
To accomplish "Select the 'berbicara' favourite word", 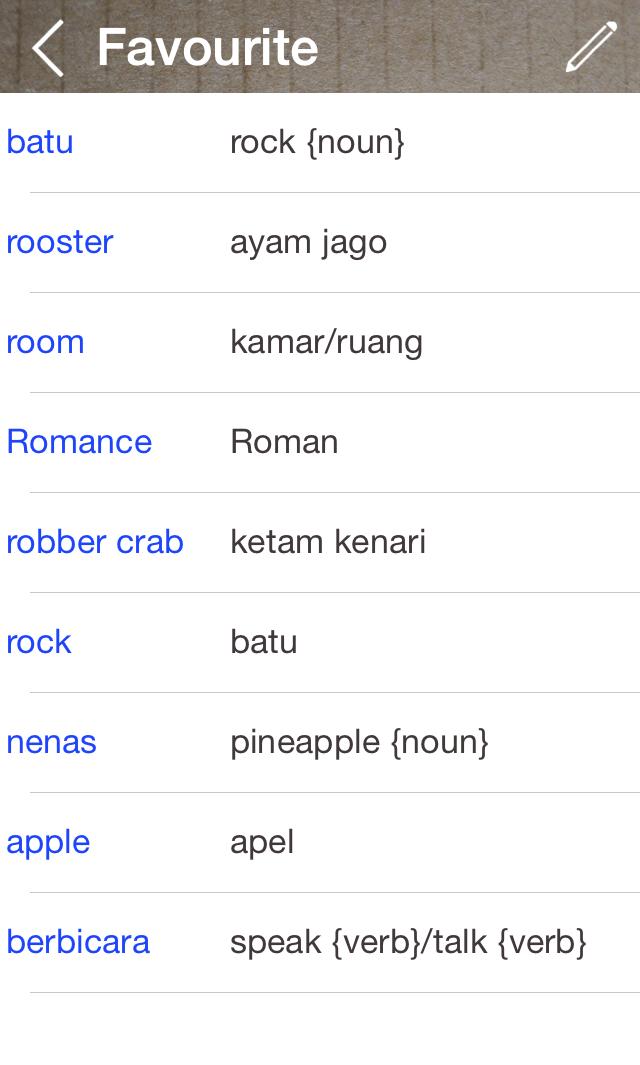I will point(78,942).
